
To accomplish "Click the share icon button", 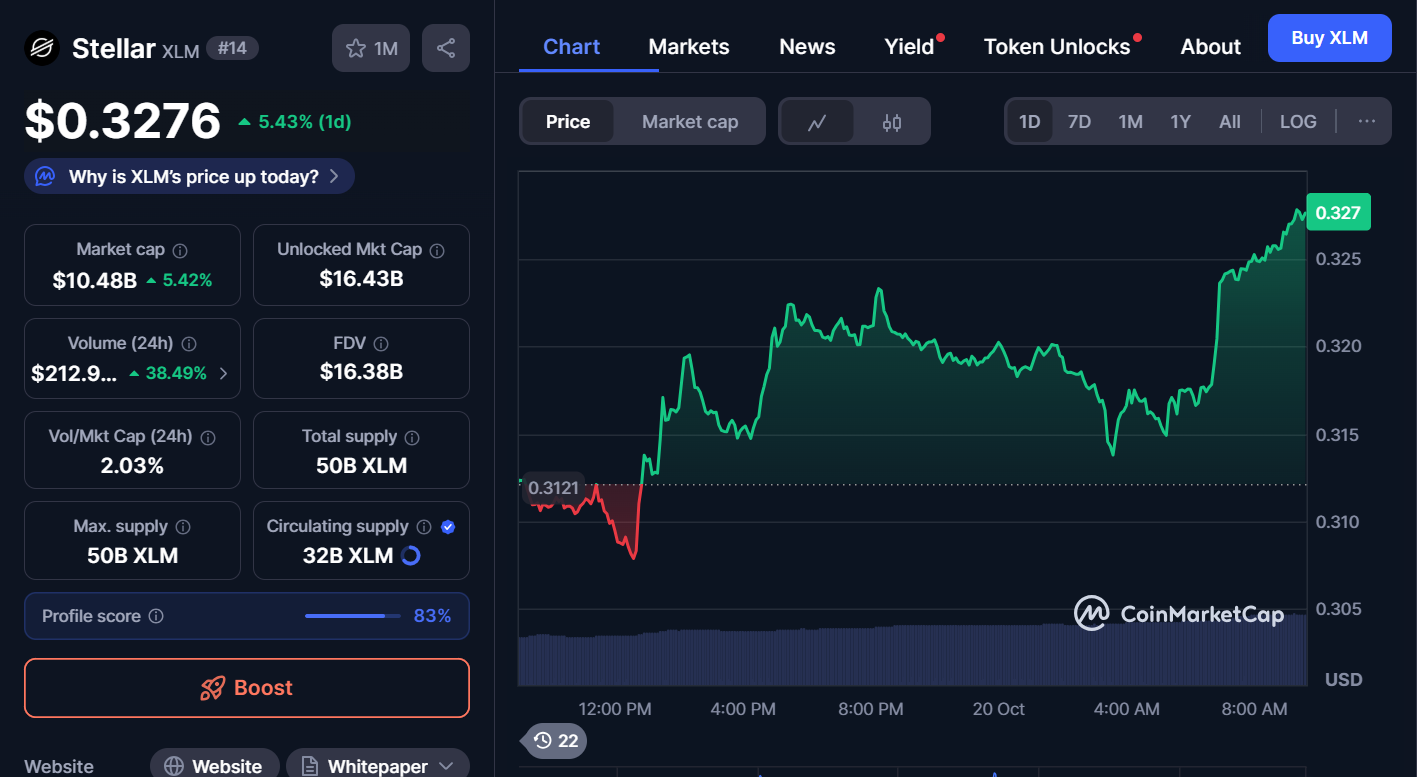I will (446, 48).
